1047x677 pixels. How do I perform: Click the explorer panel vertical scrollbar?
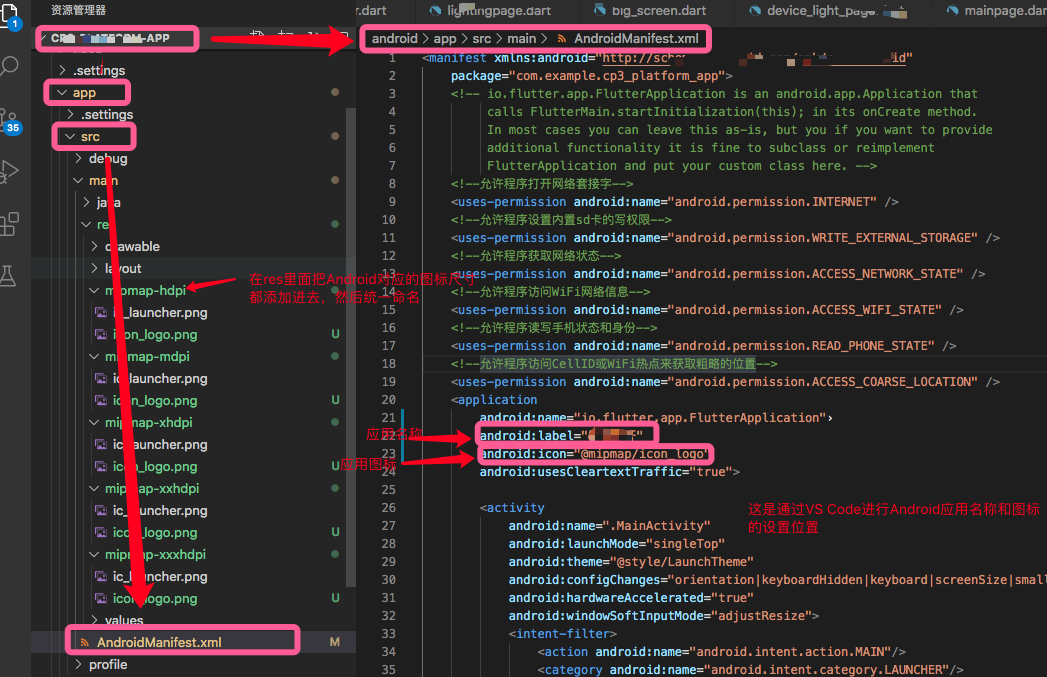[350, 347]
